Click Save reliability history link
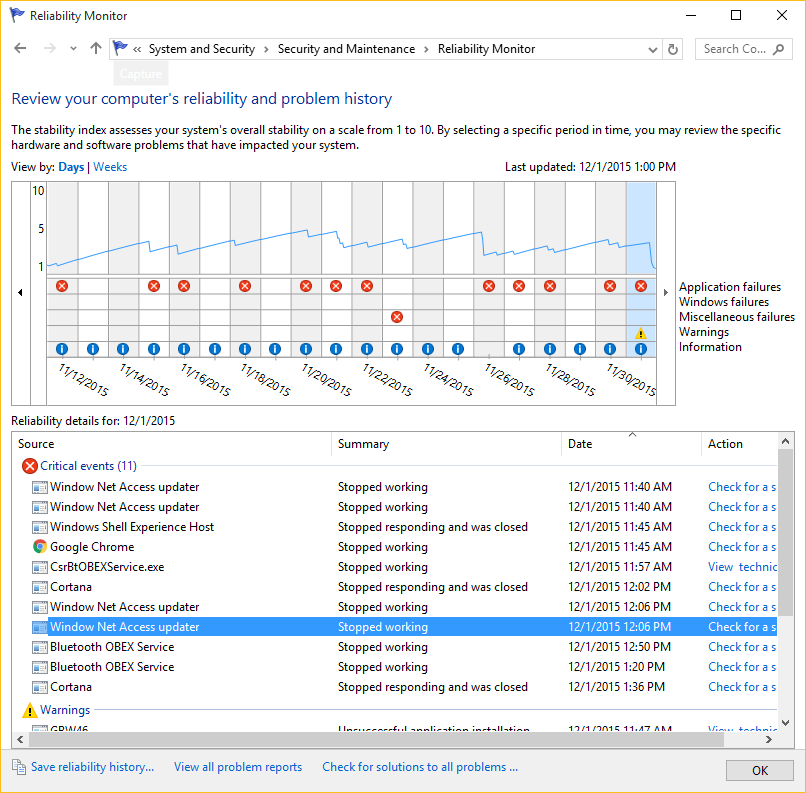This screenshot has width=806, height=793. click(x=93, y=767)
